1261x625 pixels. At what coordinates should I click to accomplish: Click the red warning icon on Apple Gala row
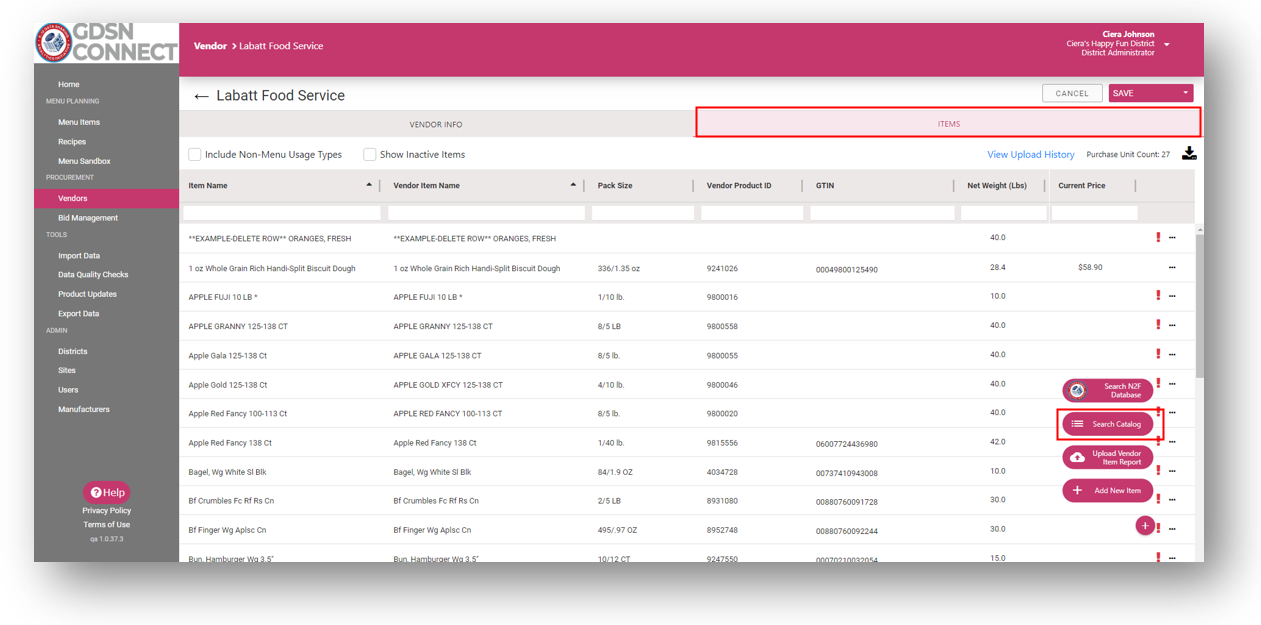coord(1158,354)
